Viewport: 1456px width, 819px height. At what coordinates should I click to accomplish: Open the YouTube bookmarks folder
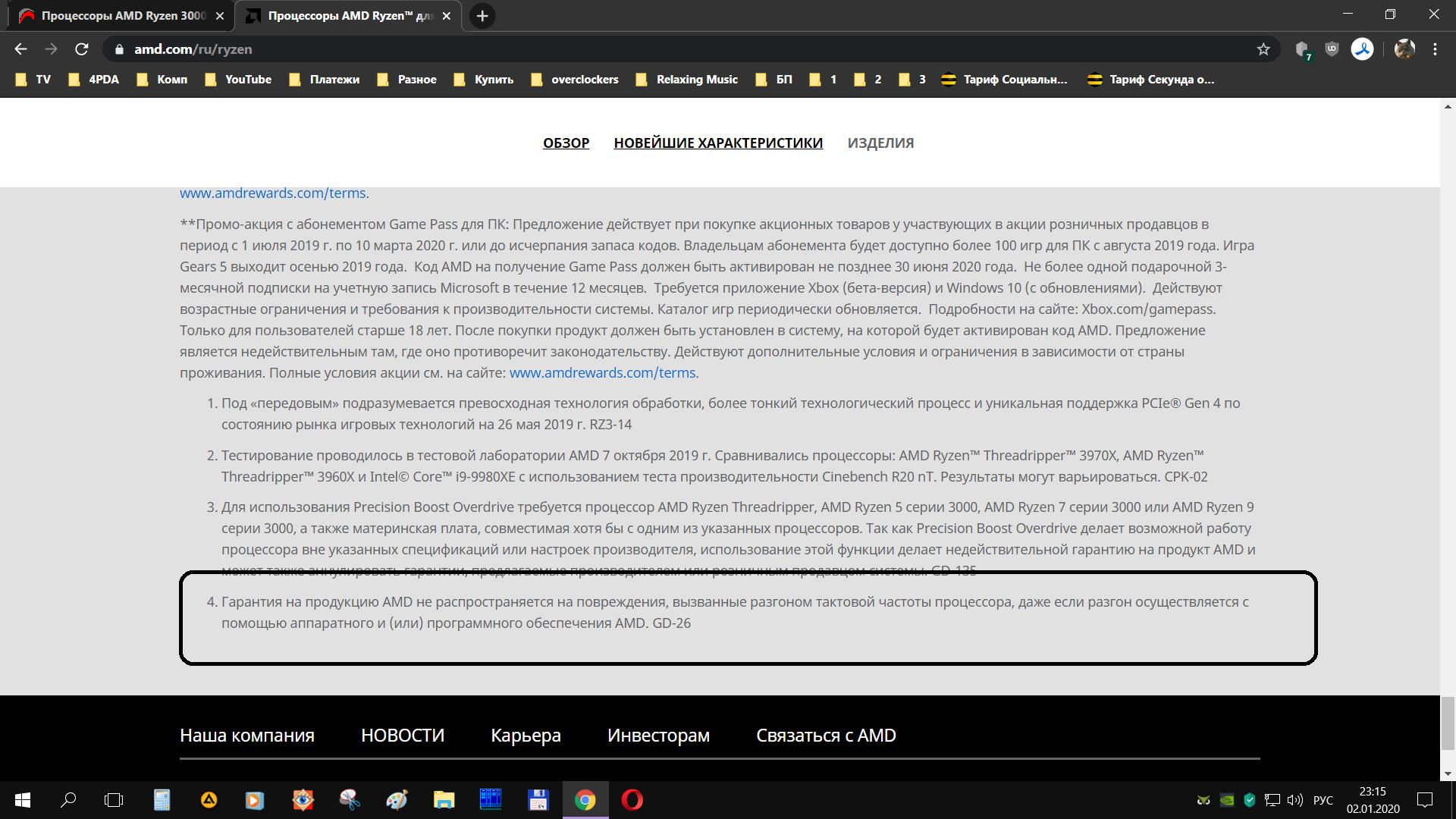pos(239,80)
